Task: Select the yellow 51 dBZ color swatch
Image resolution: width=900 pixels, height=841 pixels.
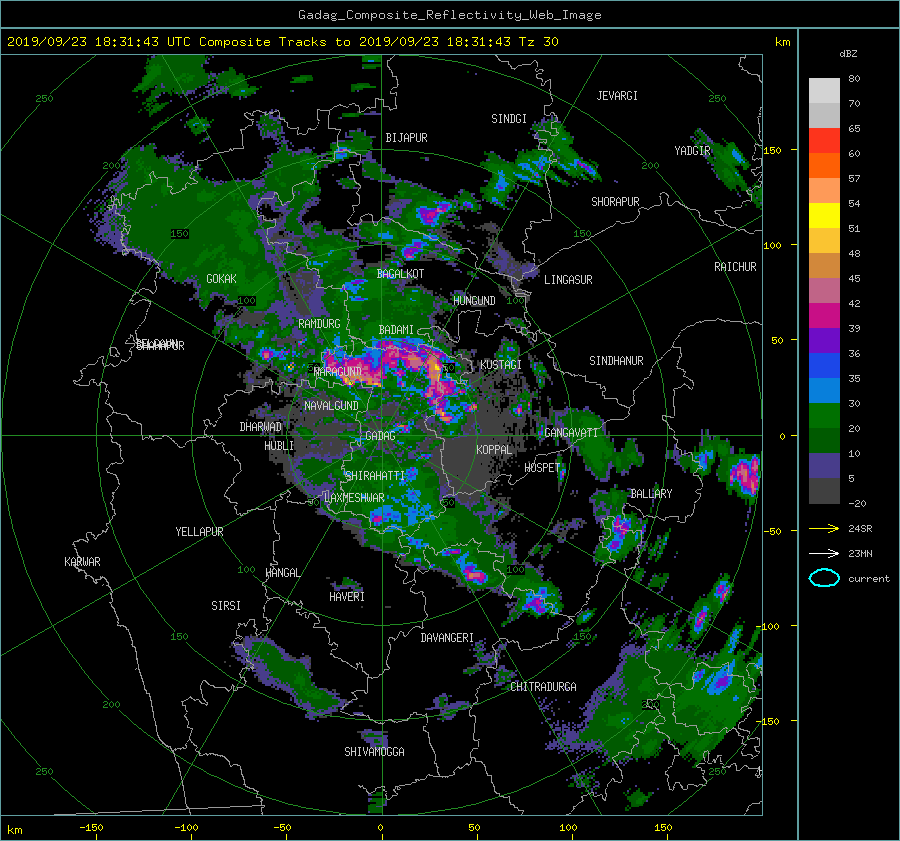Action: tap(824, 215)
